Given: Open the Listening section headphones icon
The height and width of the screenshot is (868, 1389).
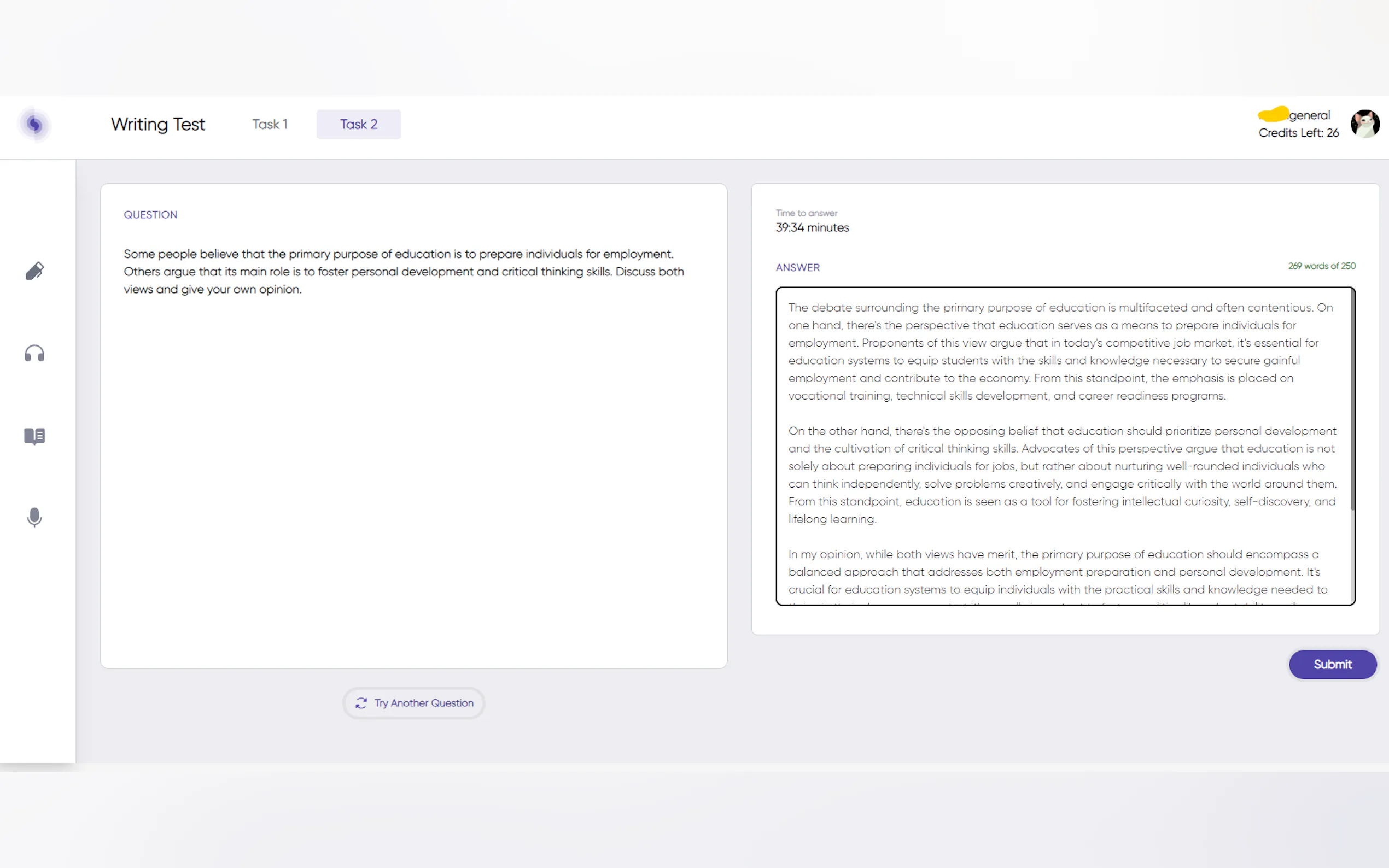Looking at the screenshot, I should [34, 354].
